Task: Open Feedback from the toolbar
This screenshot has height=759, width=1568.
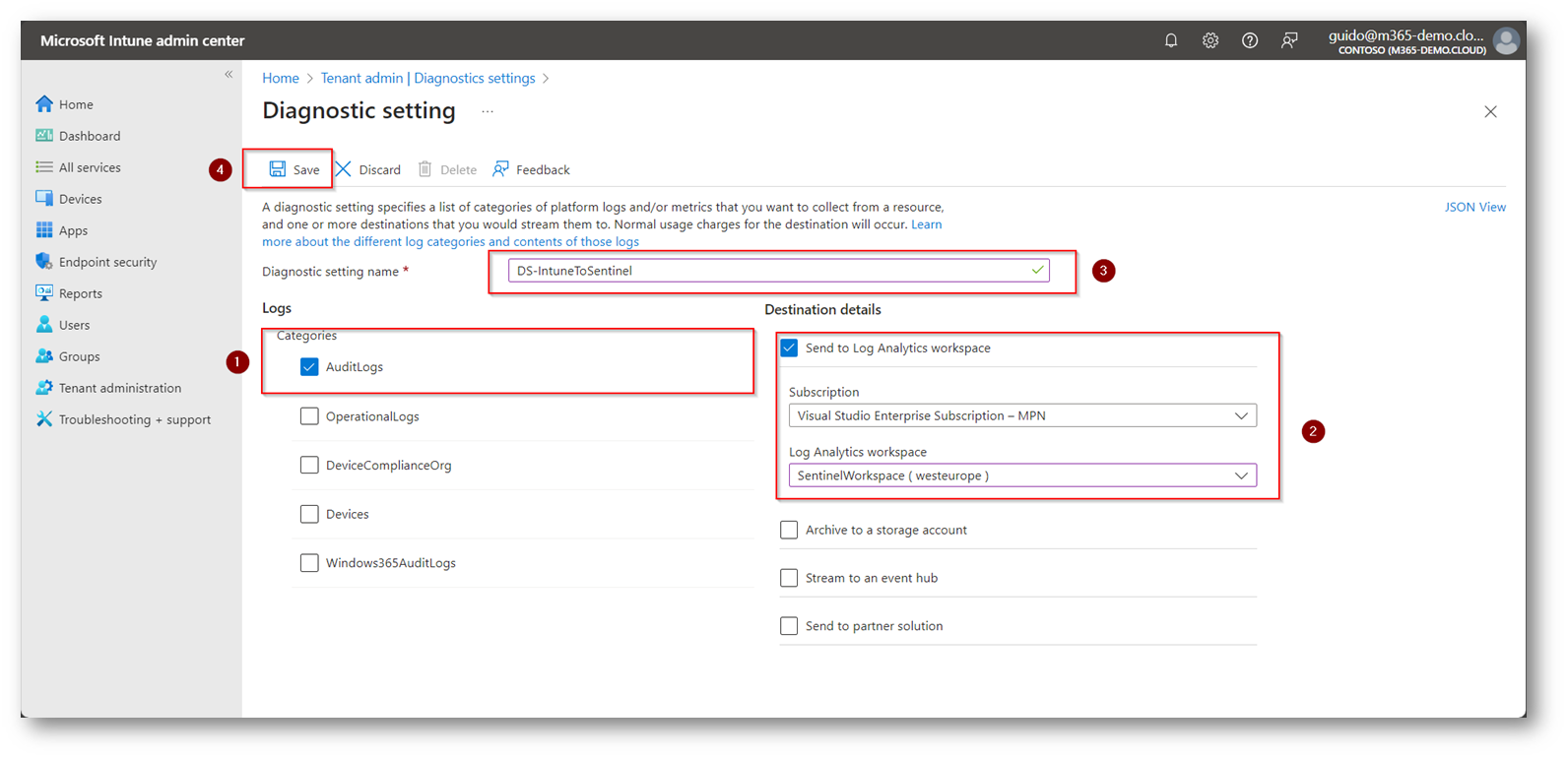Action: pyautogui.click(x=532, y=169)
